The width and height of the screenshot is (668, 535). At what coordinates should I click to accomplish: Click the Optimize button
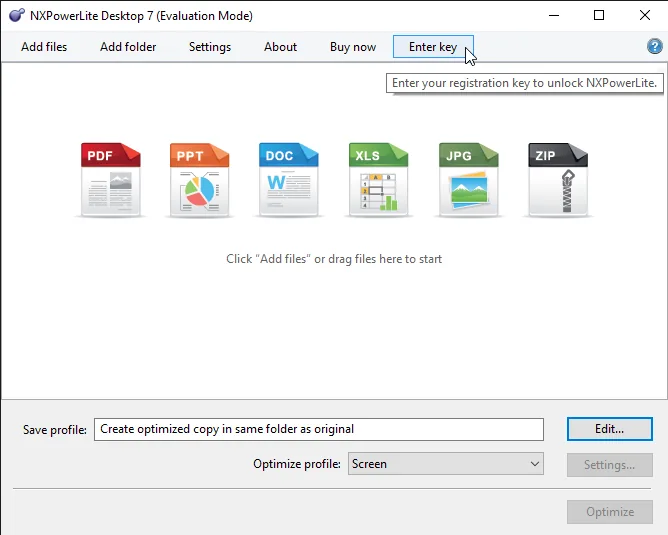pos(610,512)
